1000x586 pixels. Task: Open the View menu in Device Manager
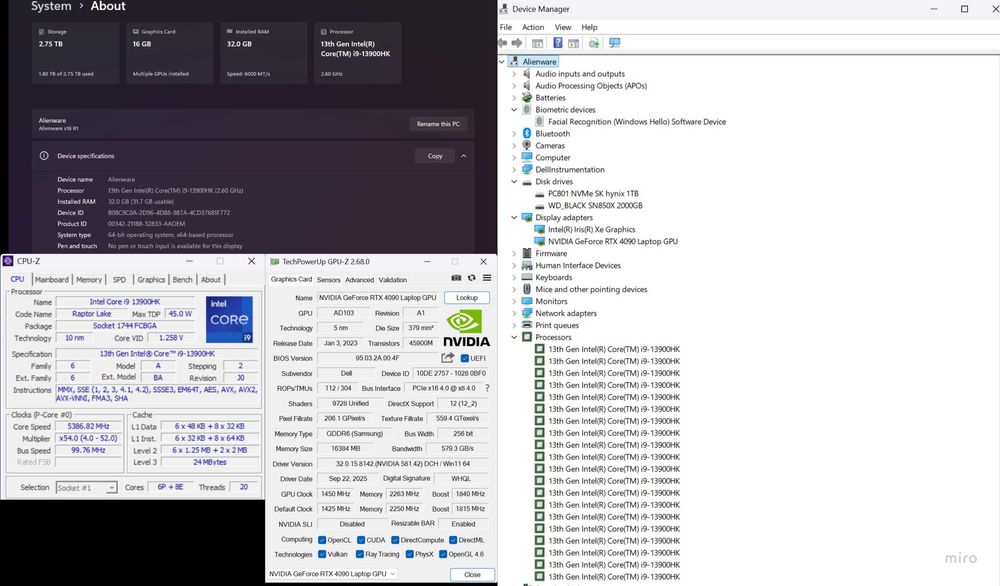pyautogui.click(x=562, y=27)
